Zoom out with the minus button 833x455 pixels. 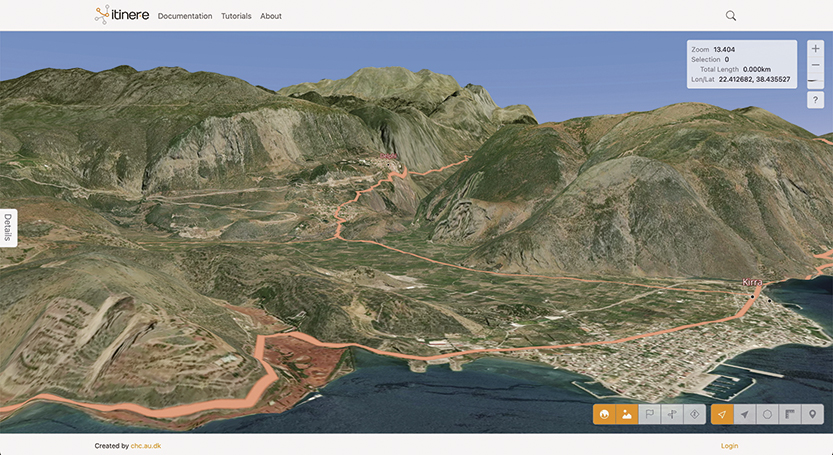tap(815, 66)
